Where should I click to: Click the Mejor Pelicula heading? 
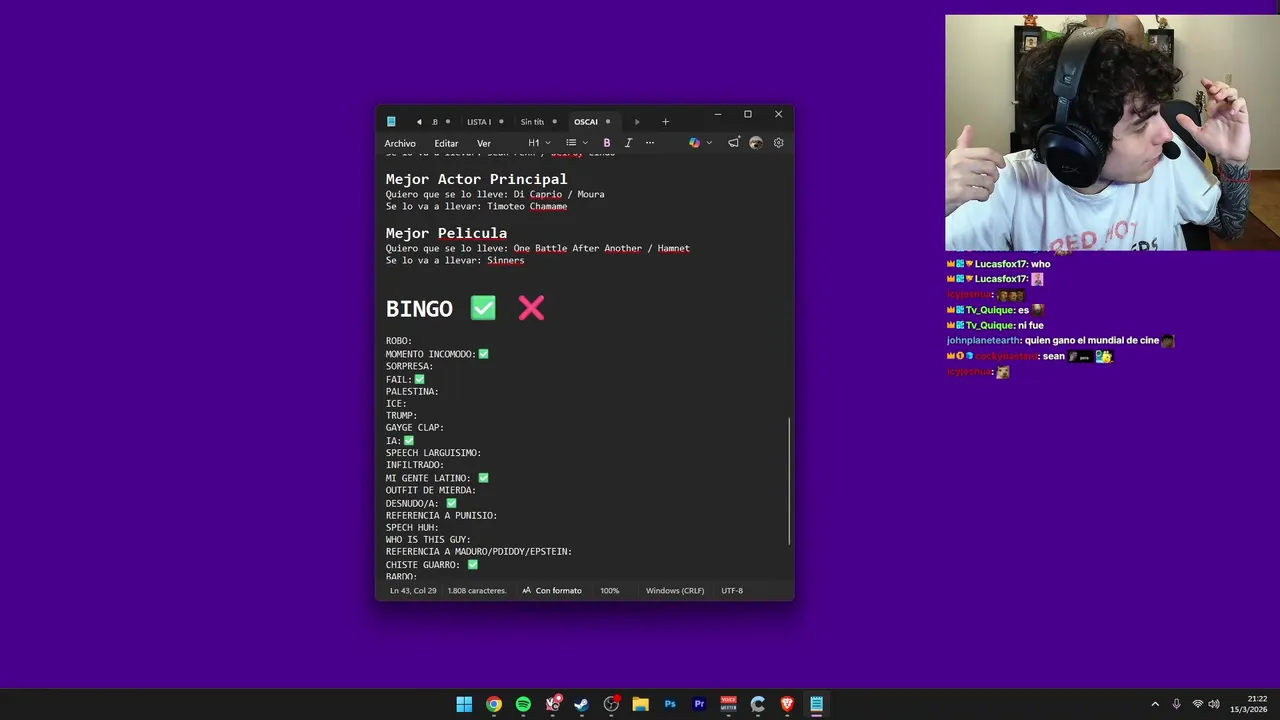(446, 233)
